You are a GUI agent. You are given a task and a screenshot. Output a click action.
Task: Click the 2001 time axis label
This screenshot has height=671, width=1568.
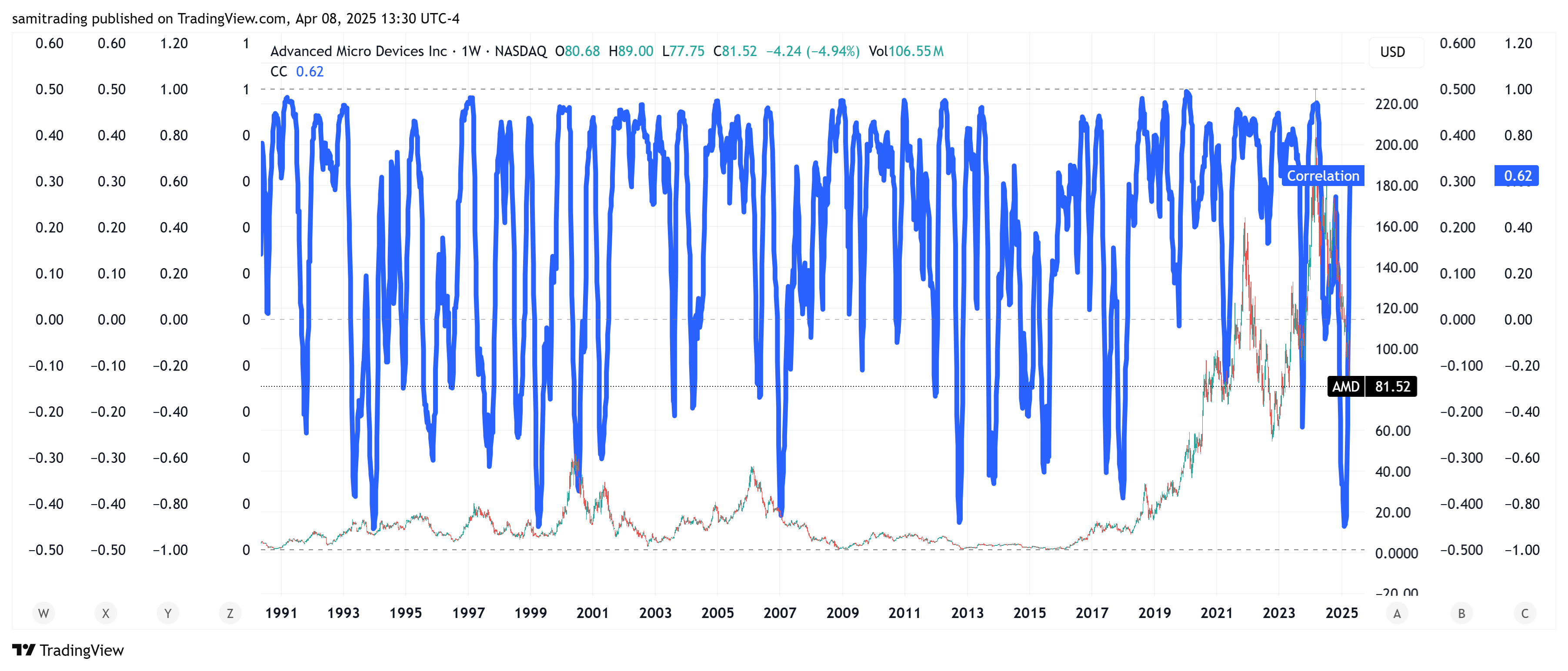click(x=593, y=613)
